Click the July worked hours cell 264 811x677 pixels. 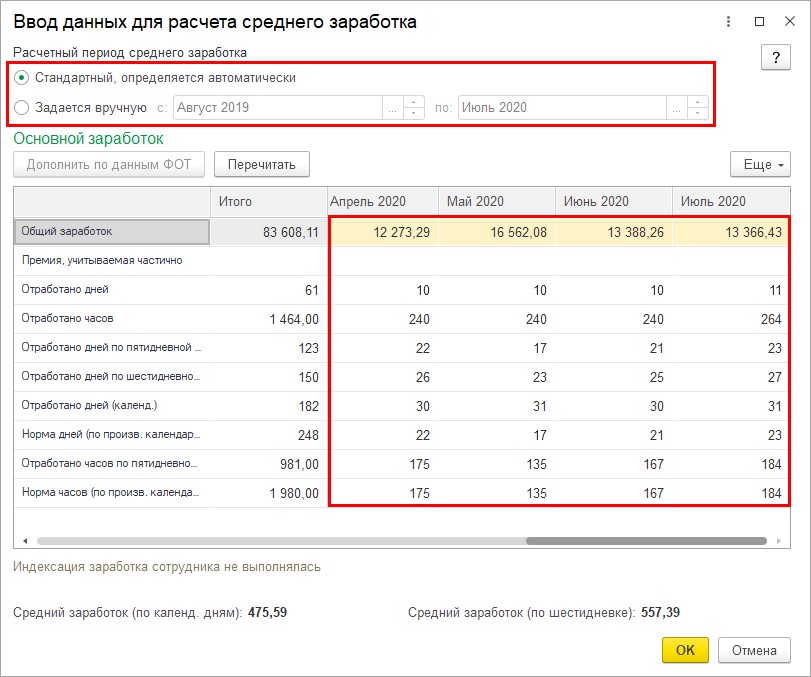pyautogui.click(x=731, y=319)
